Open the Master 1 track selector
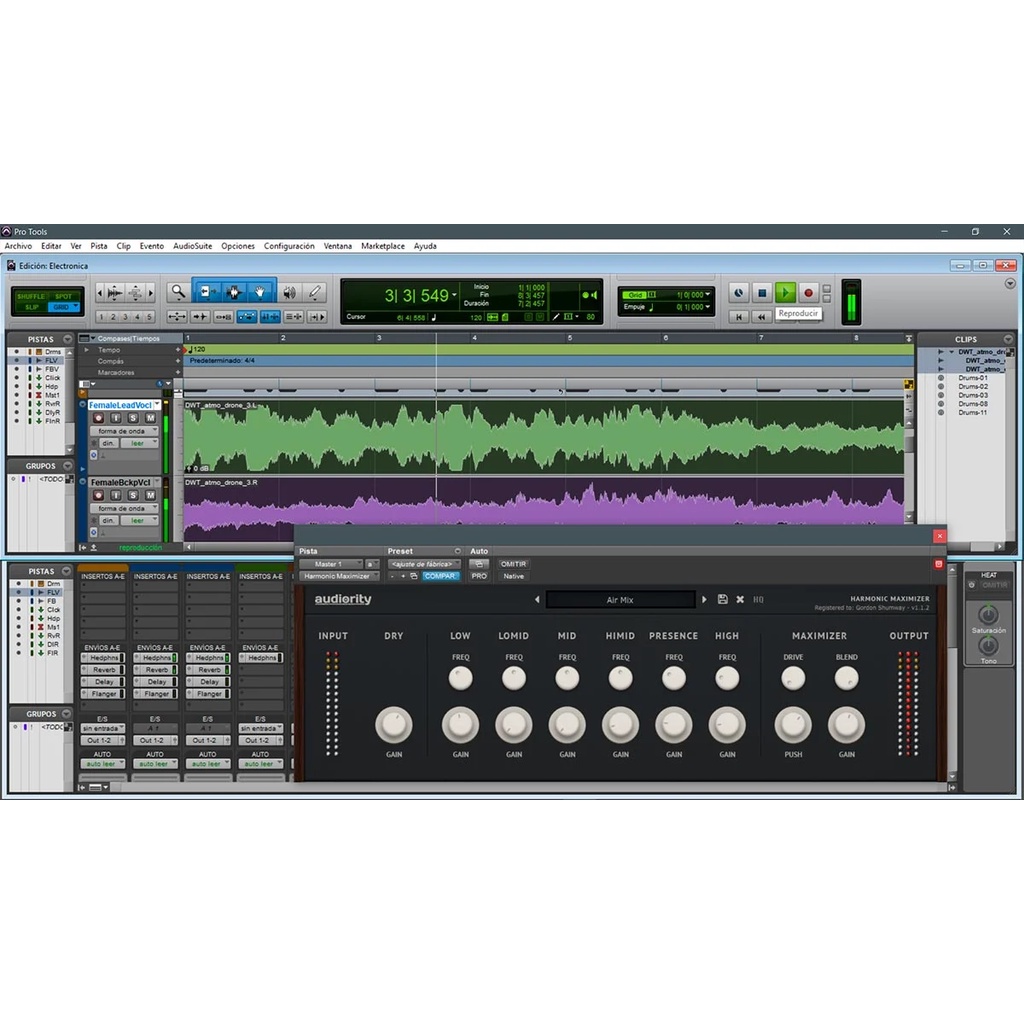Viewport: 1024px width, 1024px height. point(330,564)
